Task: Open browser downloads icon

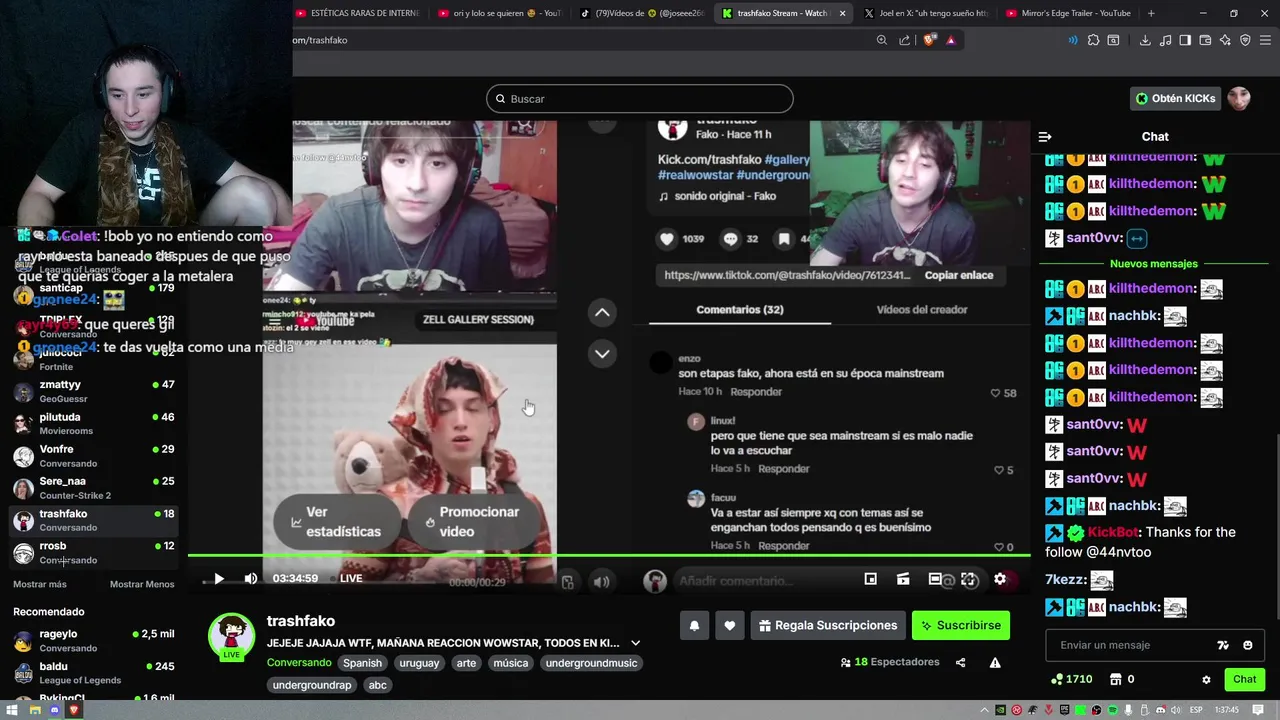Action: pos(1145,40)
